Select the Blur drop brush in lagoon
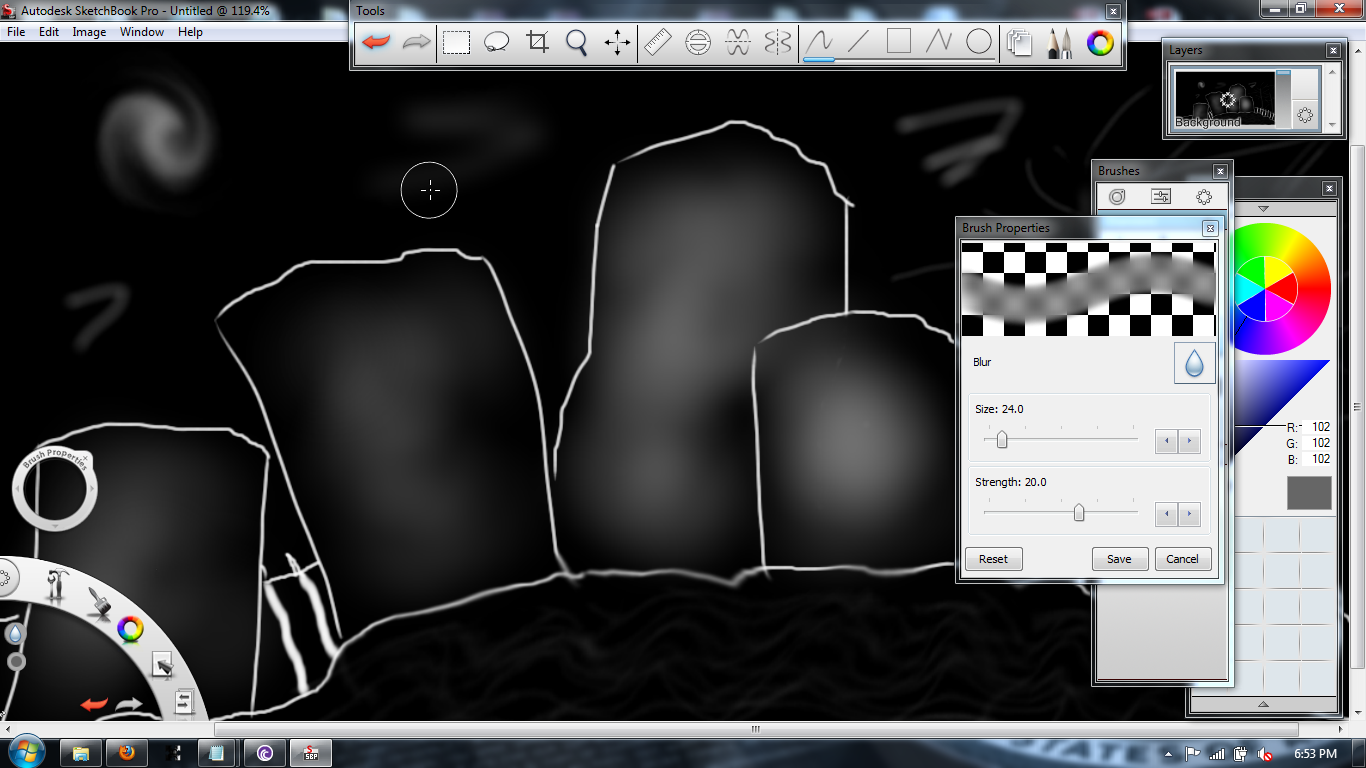The image size is (1366, 768). click(15, 634)
